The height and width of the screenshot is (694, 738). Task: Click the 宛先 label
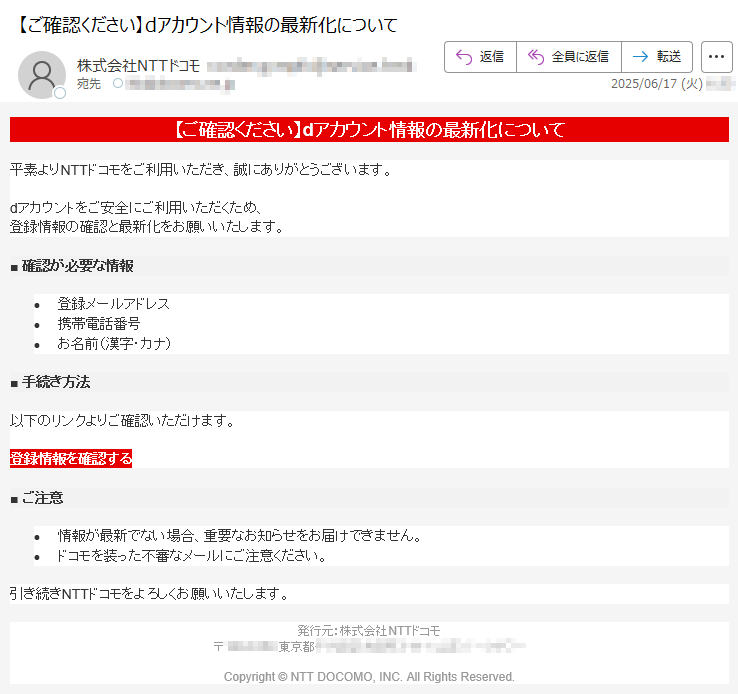point(89,84)
